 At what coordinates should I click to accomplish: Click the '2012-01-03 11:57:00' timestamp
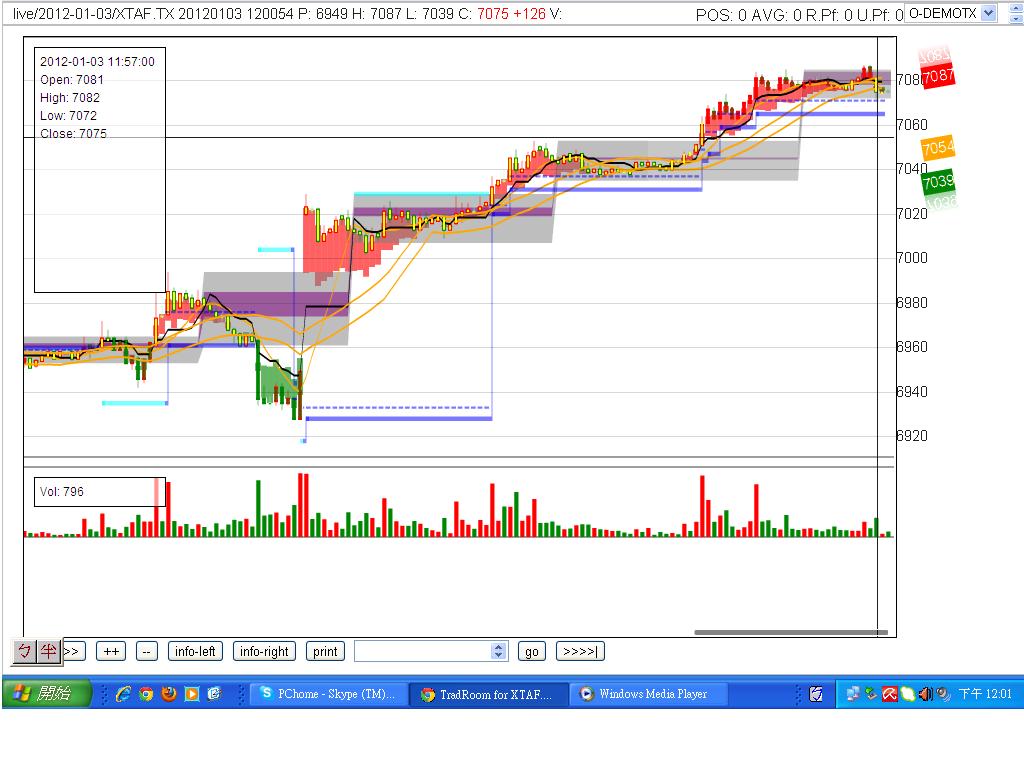(97, 61)
